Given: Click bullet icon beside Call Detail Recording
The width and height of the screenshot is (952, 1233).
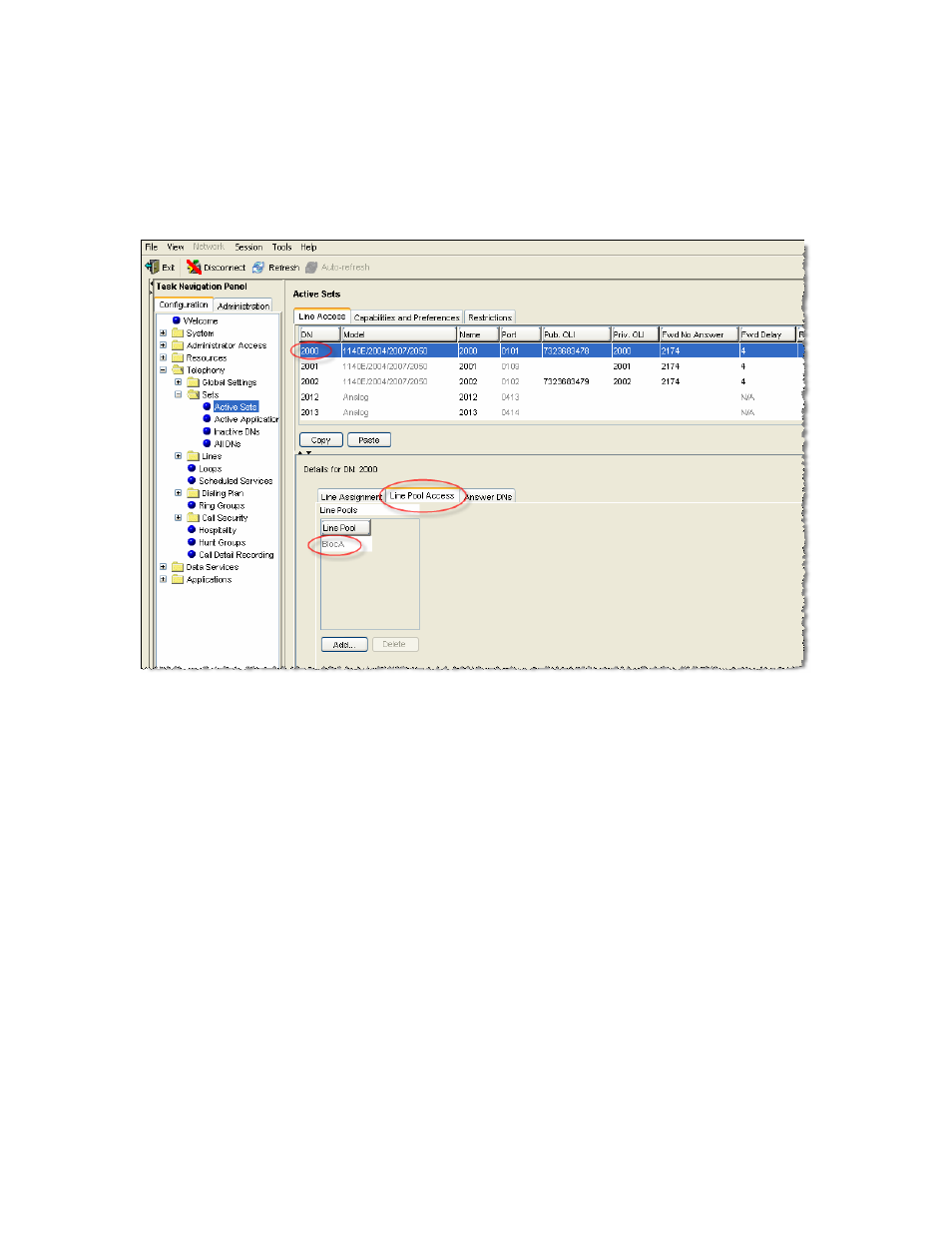Looking at the screenshot, I should point(192,554).
